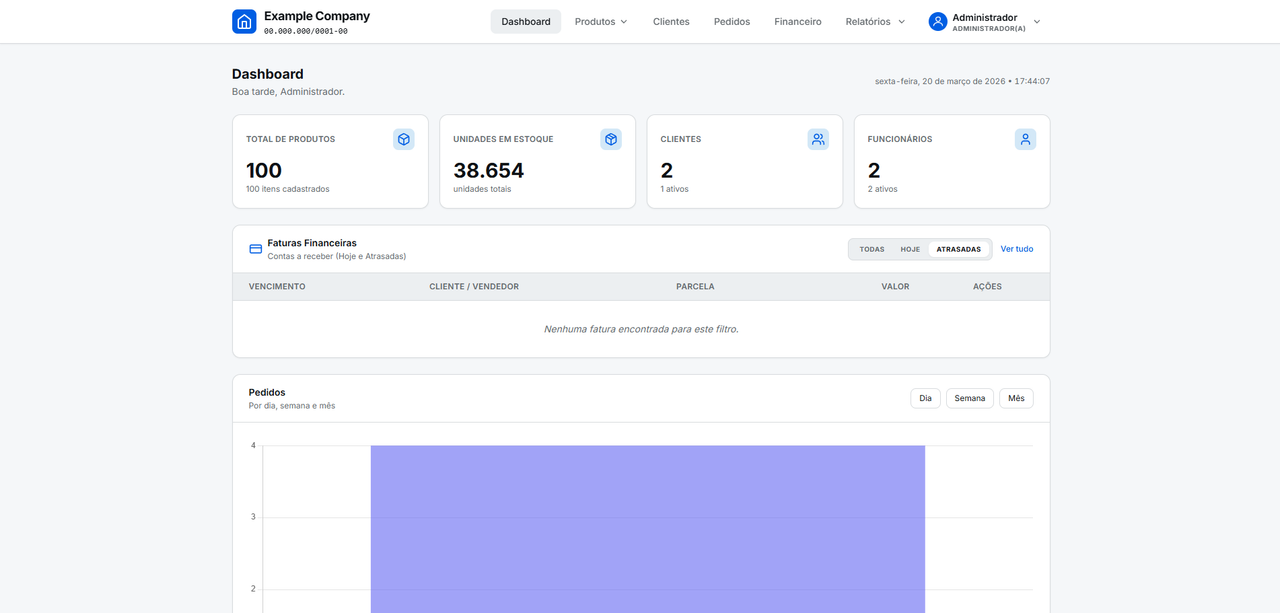Click the CNPJ number under company name

tap(306, 31)
